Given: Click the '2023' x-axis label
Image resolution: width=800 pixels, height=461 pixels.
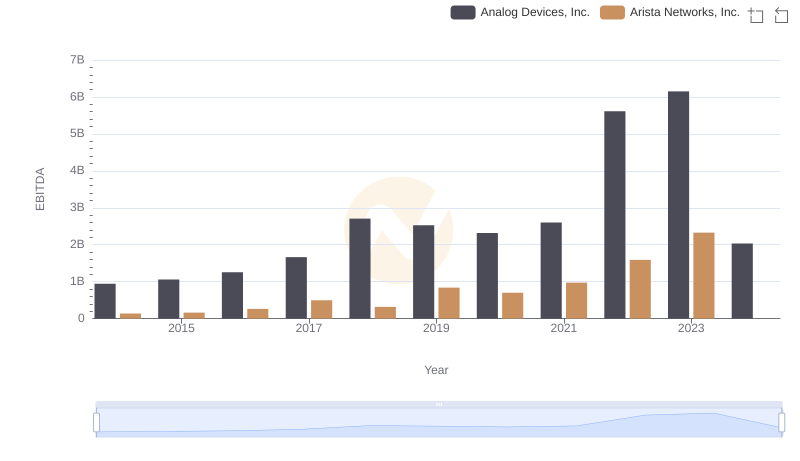Looking at the screenshot, I should 691,328.
